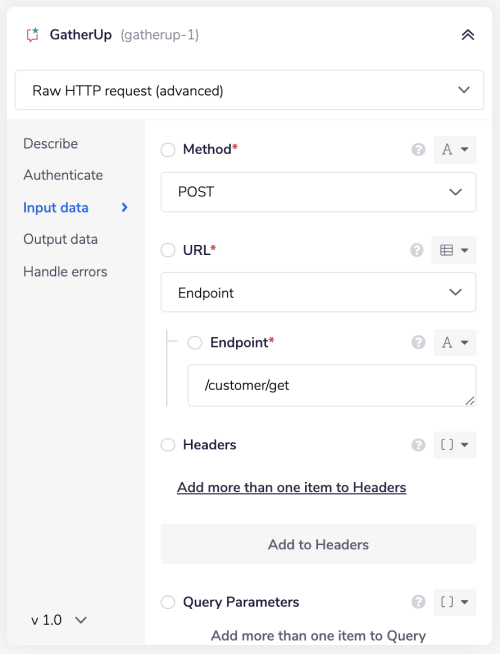The height and width of the screenshot is (654, 500).
Task: Change Headers array type selector
Action: click(455, 445)
